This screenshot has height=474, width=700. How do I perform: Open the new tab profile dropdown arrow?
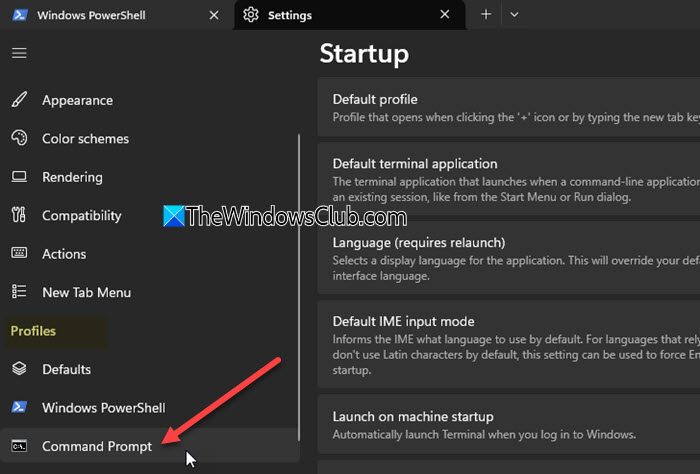[514, 15]
